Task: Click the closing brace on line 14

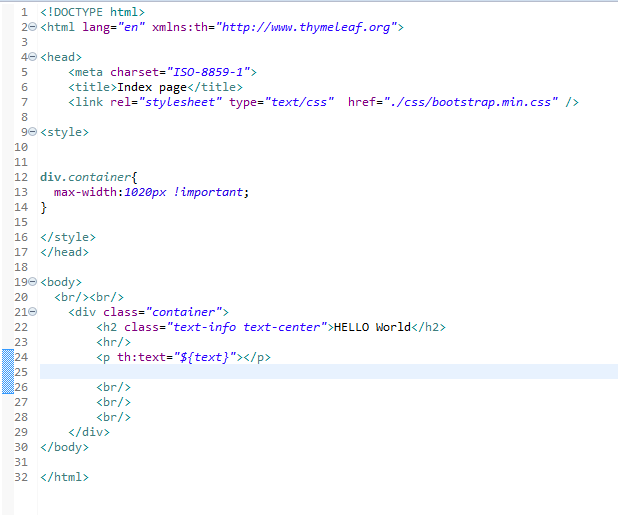Action: [x=43, y=207]
